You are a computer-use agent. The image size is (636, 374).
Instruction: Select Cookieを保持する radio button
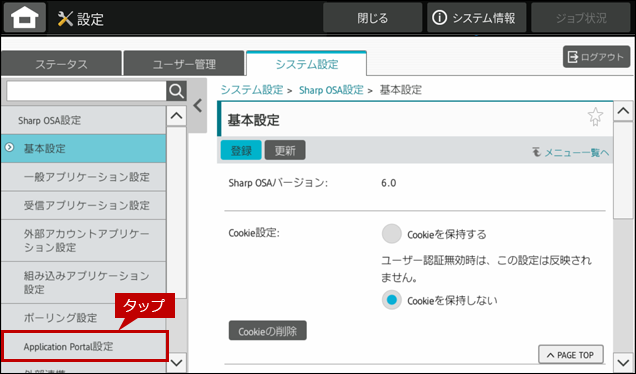click(391, 234)
